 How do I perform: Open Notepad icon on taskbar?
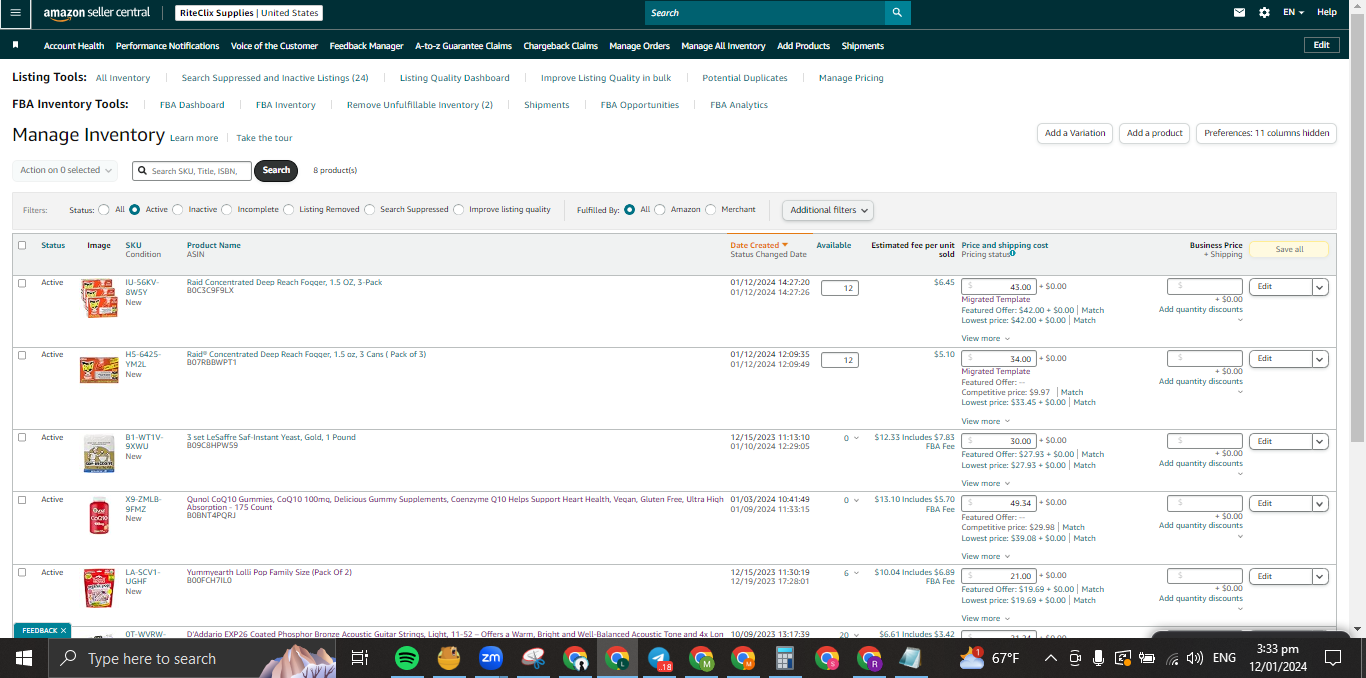coord(910,658)
